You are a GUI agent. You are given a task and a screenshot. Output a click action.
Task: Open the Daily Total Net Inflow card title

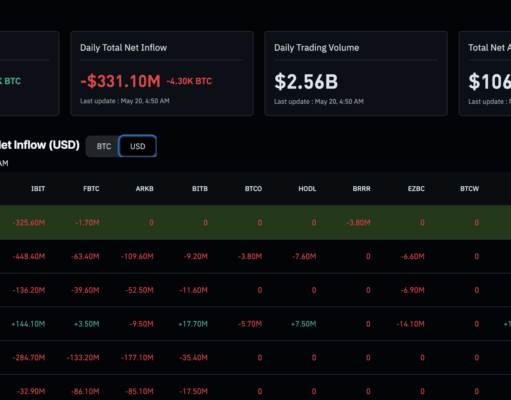(x=123, y=48)
